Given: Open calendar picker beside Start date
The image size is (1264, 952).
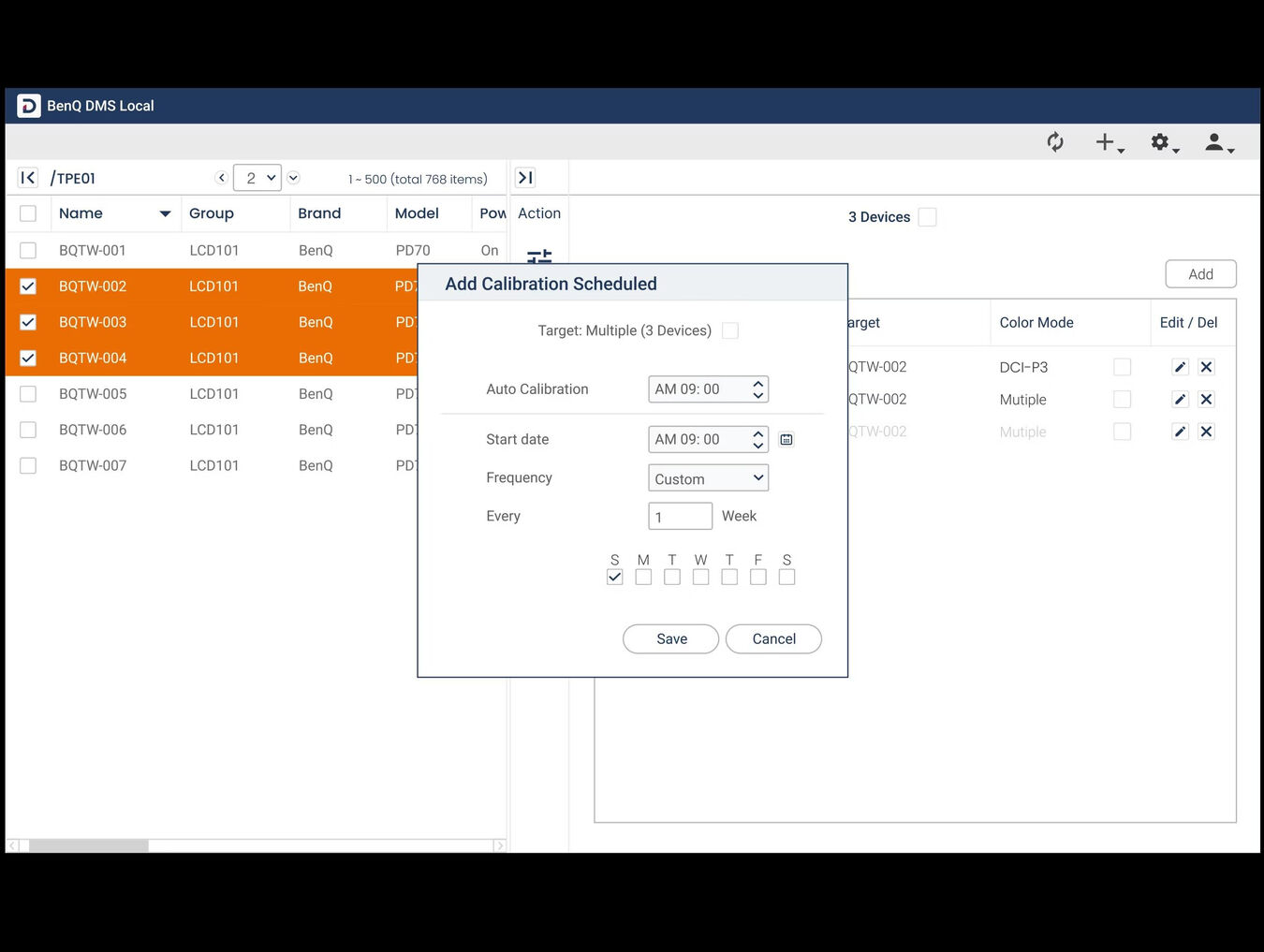Looking at the screenshot, I should pyautogui.click(x=786, y=440).
